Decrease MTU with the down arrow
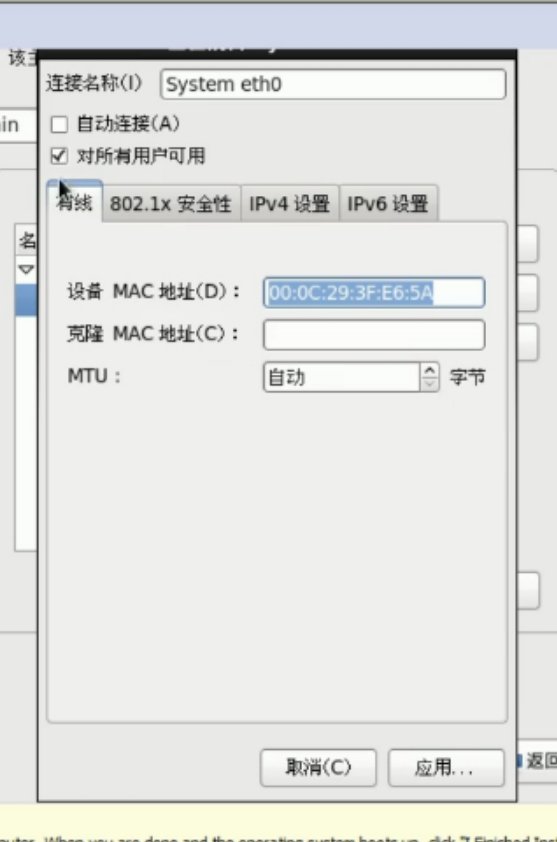The height and width of the screenshot is (842, 557). point(429,384)
